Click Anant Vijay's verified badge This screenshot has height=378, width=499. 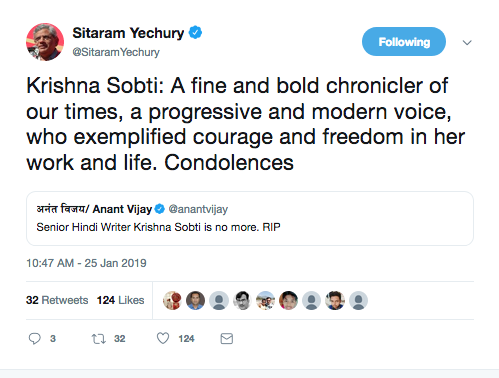pos(160,209)
